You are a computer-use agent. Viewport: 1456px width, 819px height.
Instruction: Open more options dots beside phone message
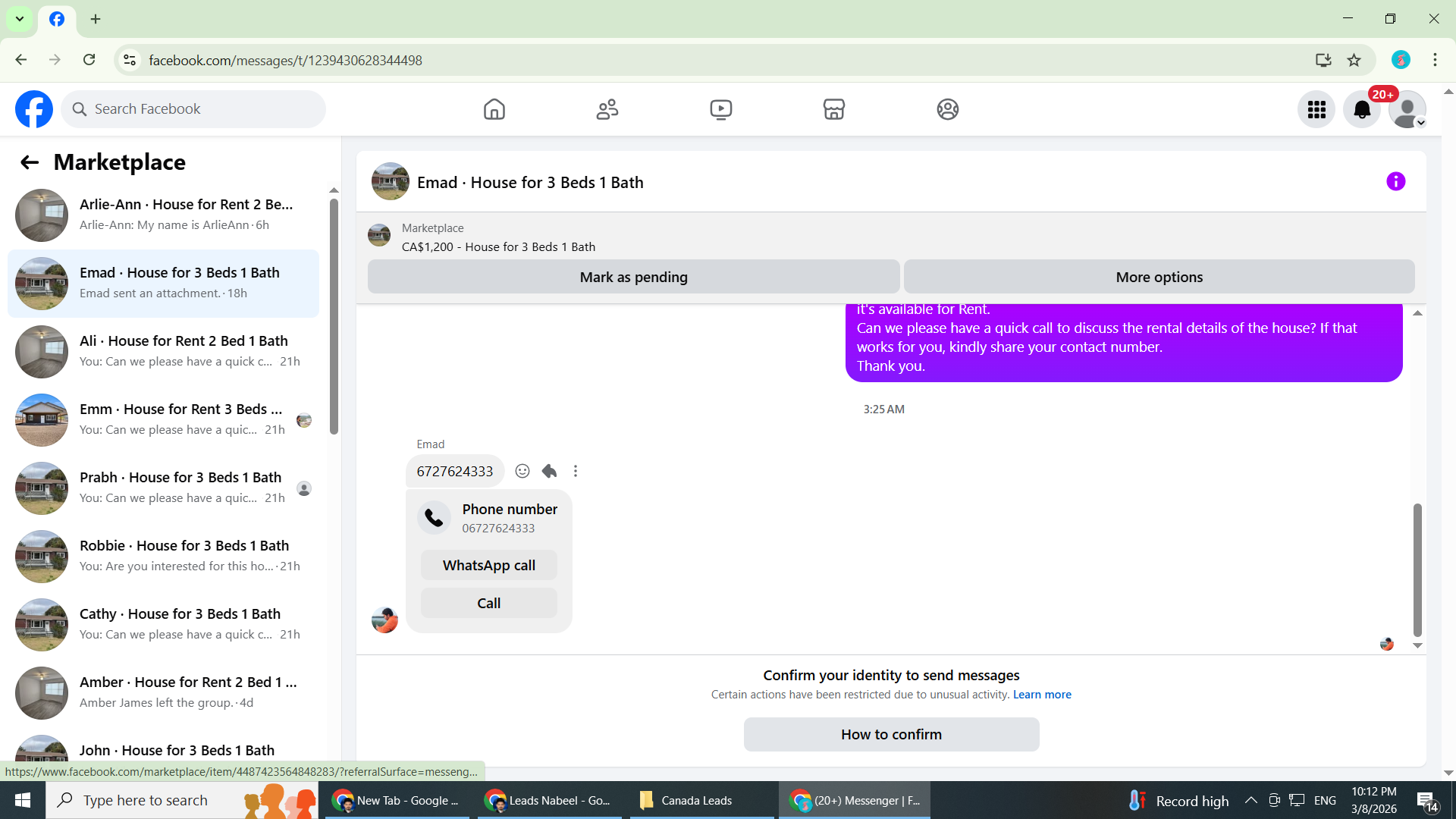point(576,471)
